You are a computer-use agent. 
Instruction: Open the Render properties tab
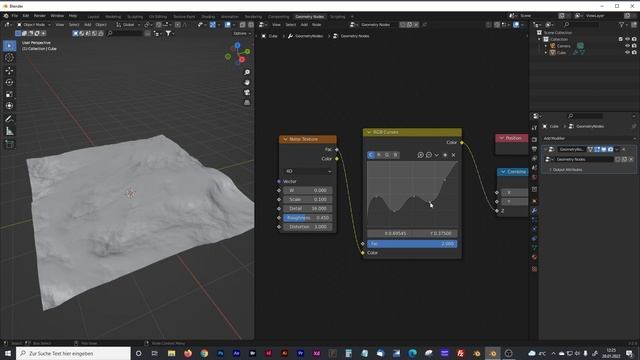point(534,140)
